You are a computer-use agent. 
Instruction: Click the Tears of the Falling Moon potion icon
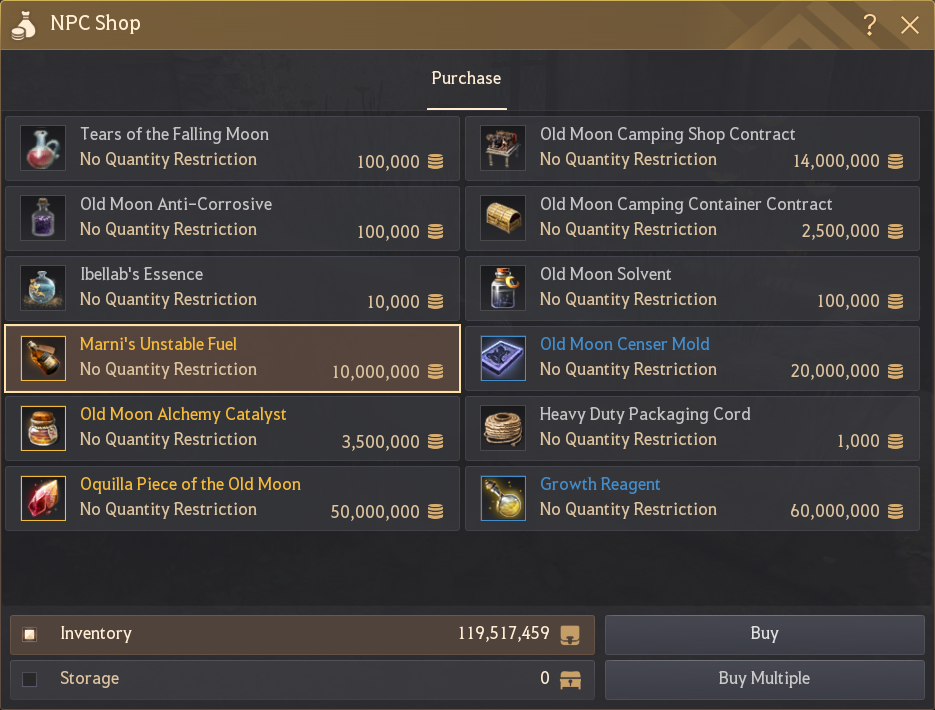click(x=43, y=148)
